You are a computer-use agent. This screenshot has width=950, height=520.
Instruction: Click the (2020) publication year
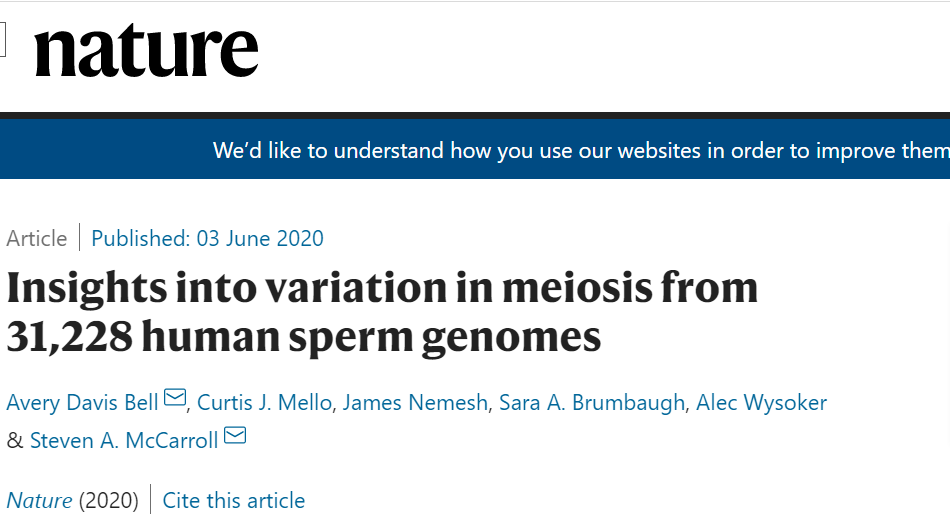click(108, 500)
